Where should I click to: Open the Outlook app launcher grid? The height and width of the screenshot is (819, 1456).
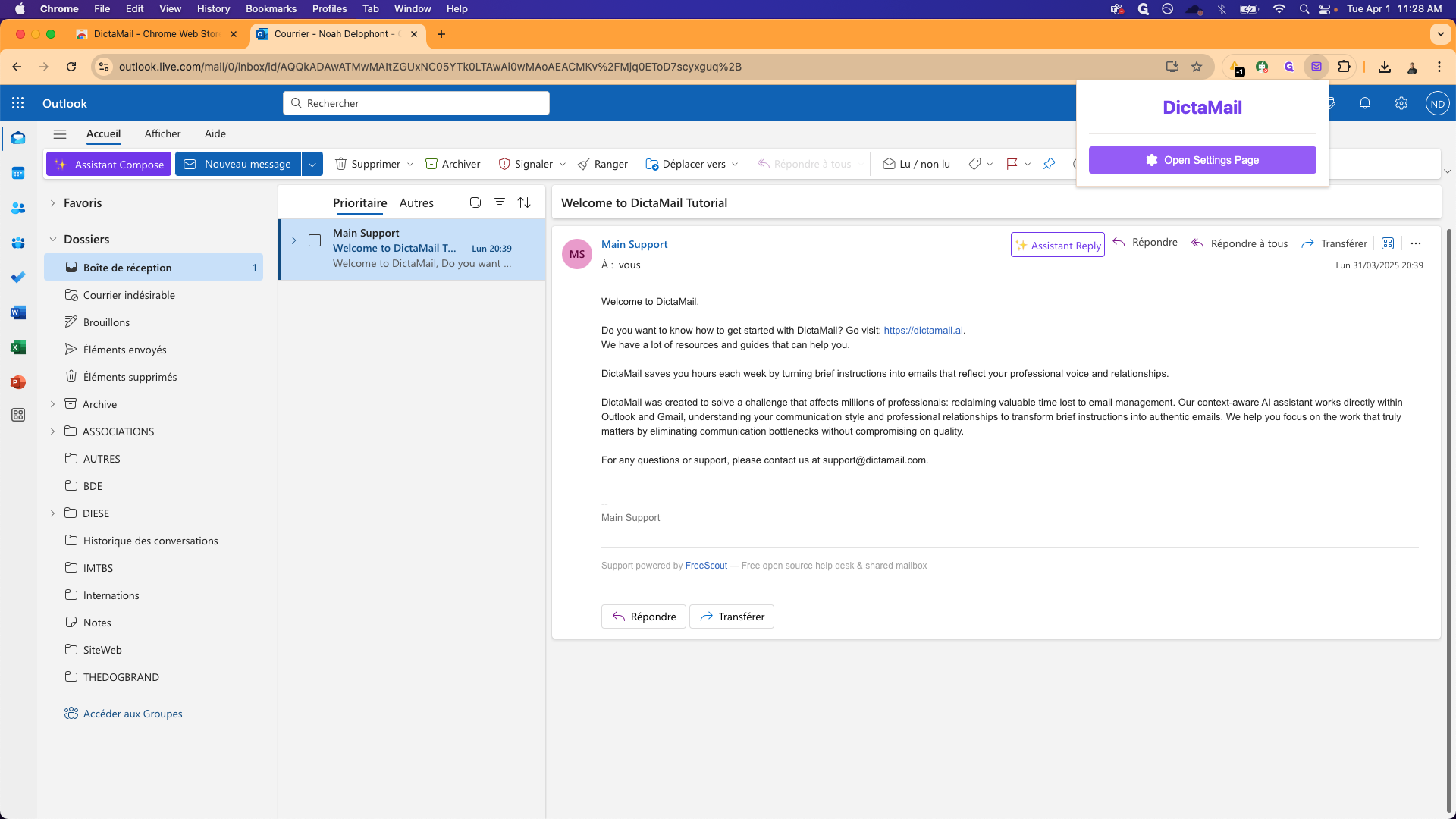point(18,103)
